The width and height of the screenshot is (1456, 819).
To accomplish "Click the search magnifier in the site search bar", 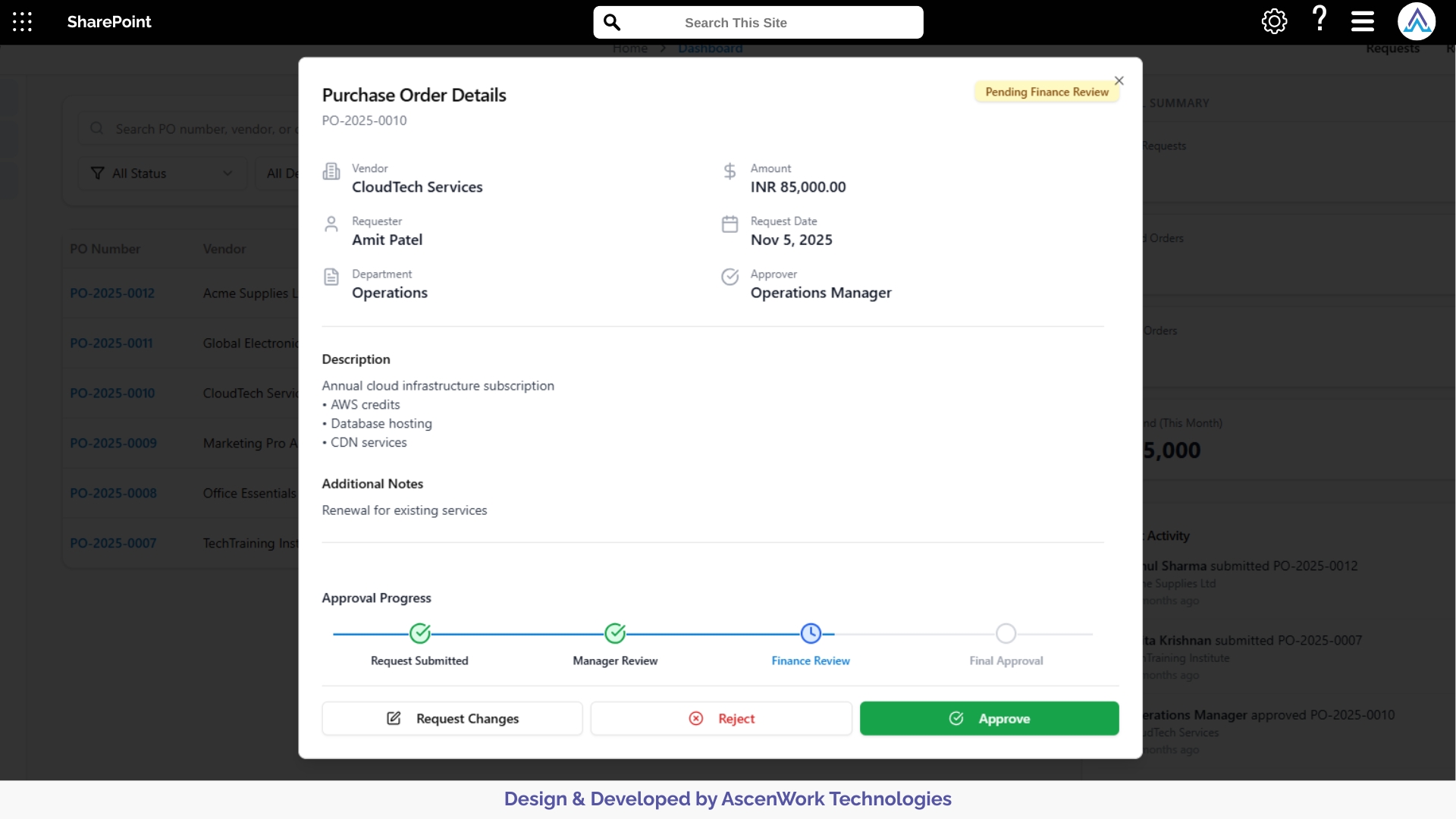I will [x=613, y=22].
